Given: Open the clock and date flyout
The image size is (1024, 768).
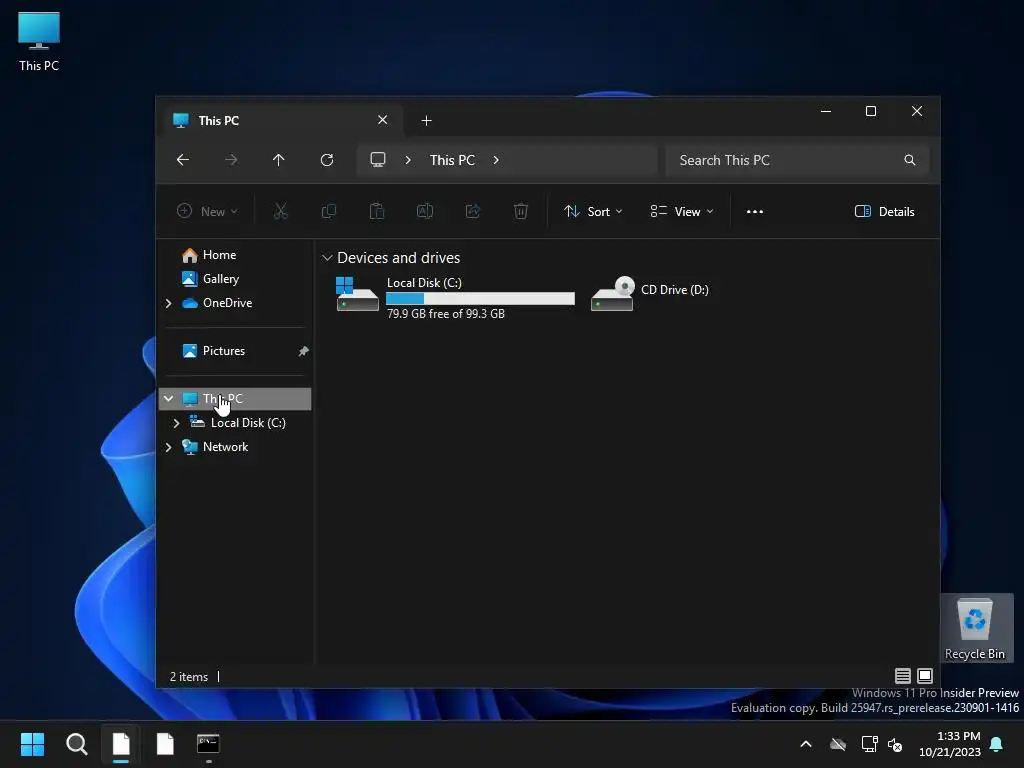Looking at the screenshot, I should (x=950, y=744).
